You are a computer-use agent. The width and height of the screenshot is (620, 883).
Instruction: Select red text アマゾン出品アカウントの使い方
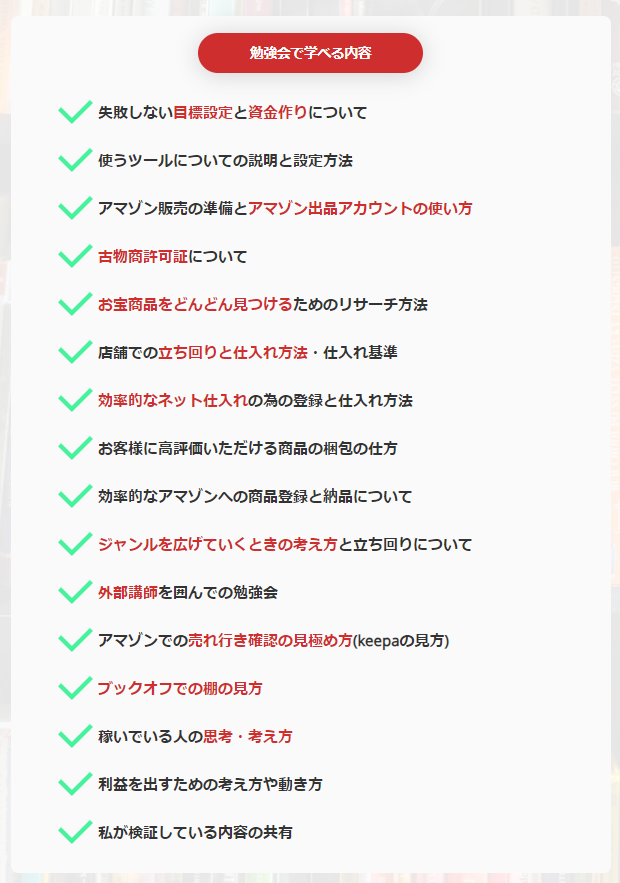click(x=360, y=208)
